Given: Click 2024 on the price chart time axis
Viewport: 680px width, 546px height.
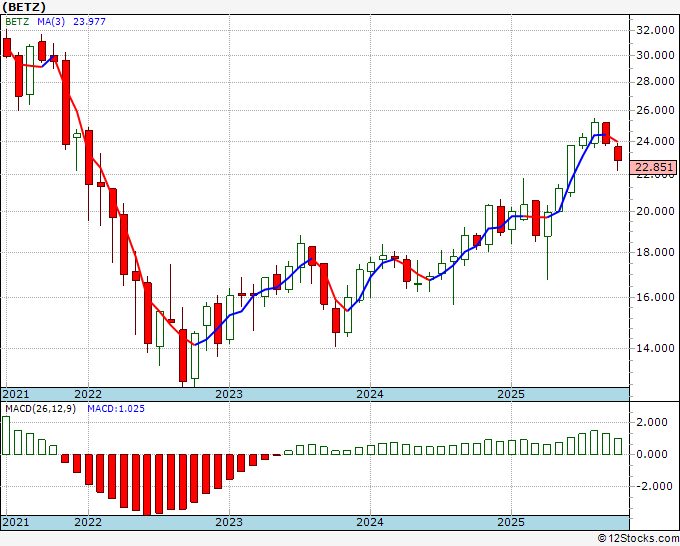Looking at the screenshot, I should pyautogui.click(x=370, y=394).
